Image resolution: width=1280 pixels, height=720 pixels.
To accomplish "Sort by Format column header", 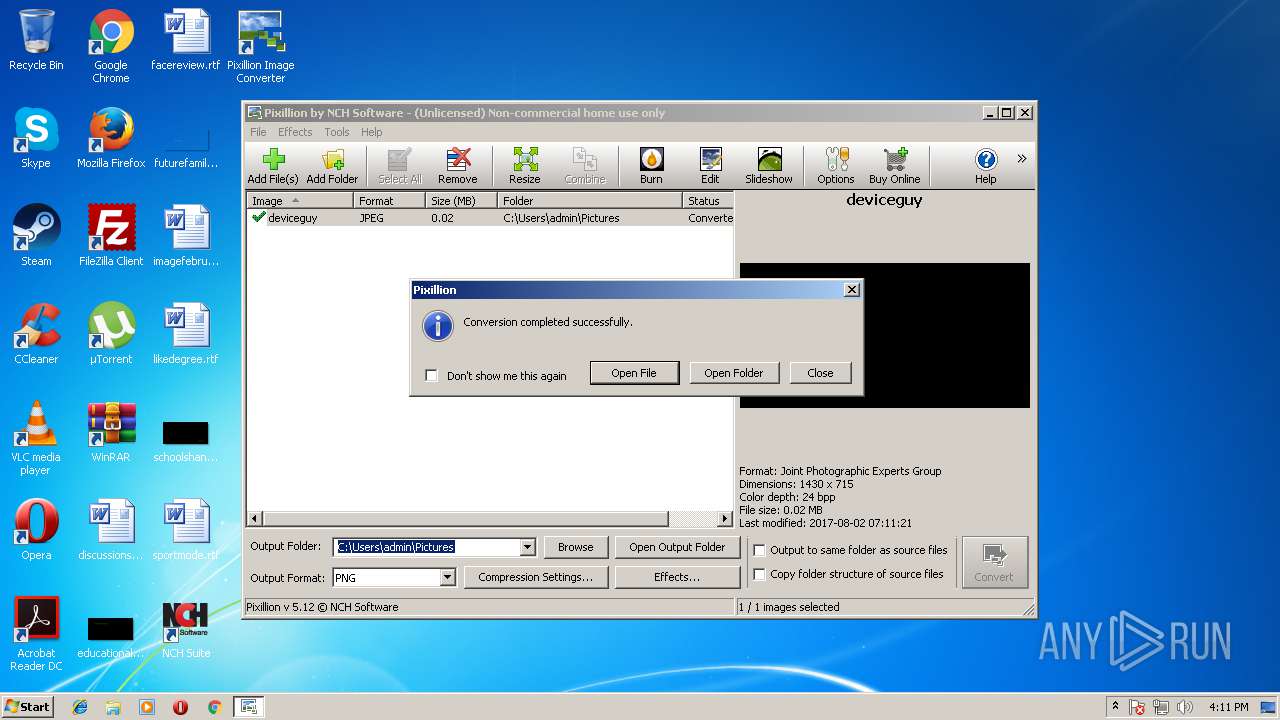I will [389, 201].
